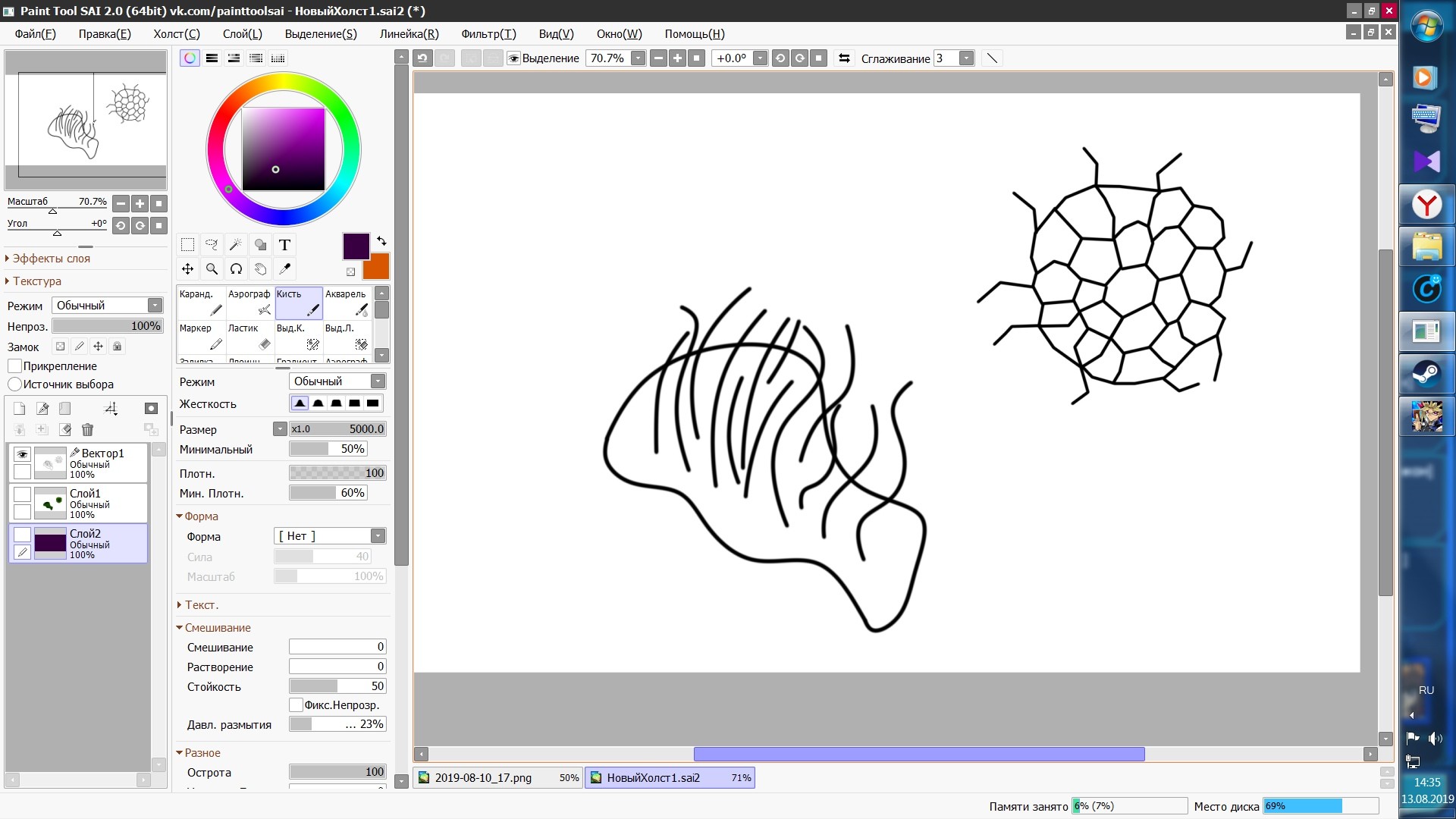Screen dimensions: 1456x819
Task: Select the magic wand tool
Action: coord(236,244)
